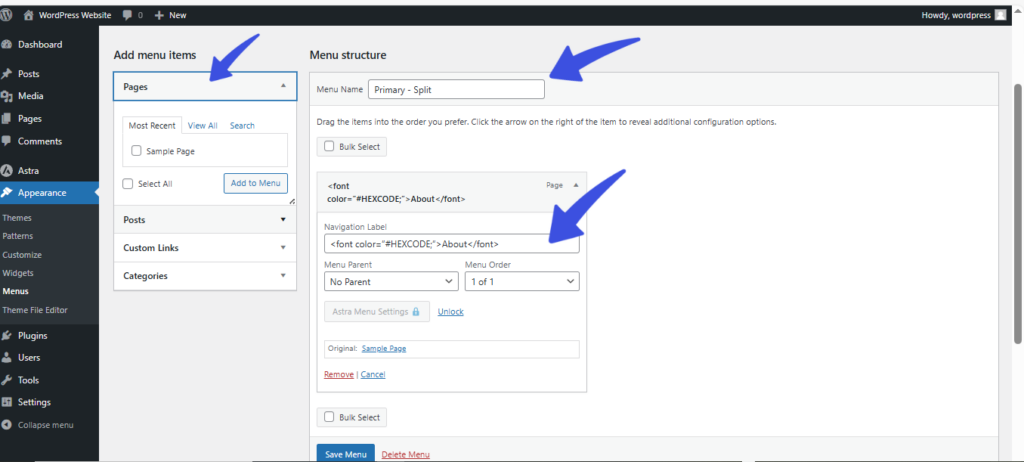
Task: Click the Cancel link
Action: point(373,374)
